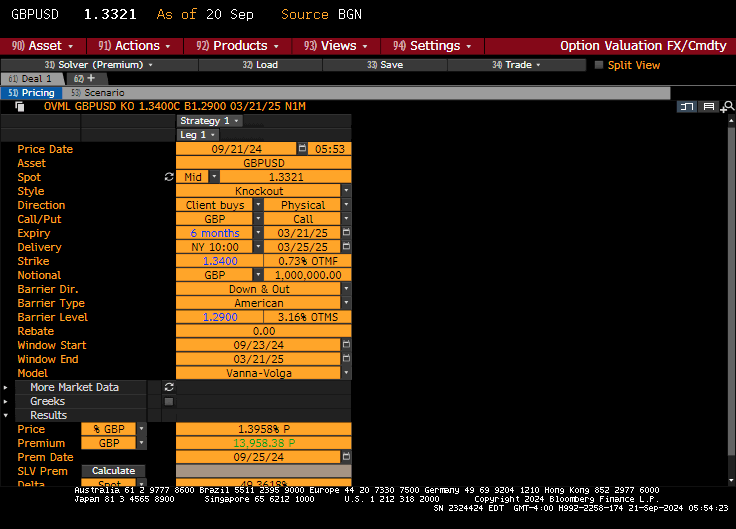Open the Strategy 1 dropdown

pos(210,121)
